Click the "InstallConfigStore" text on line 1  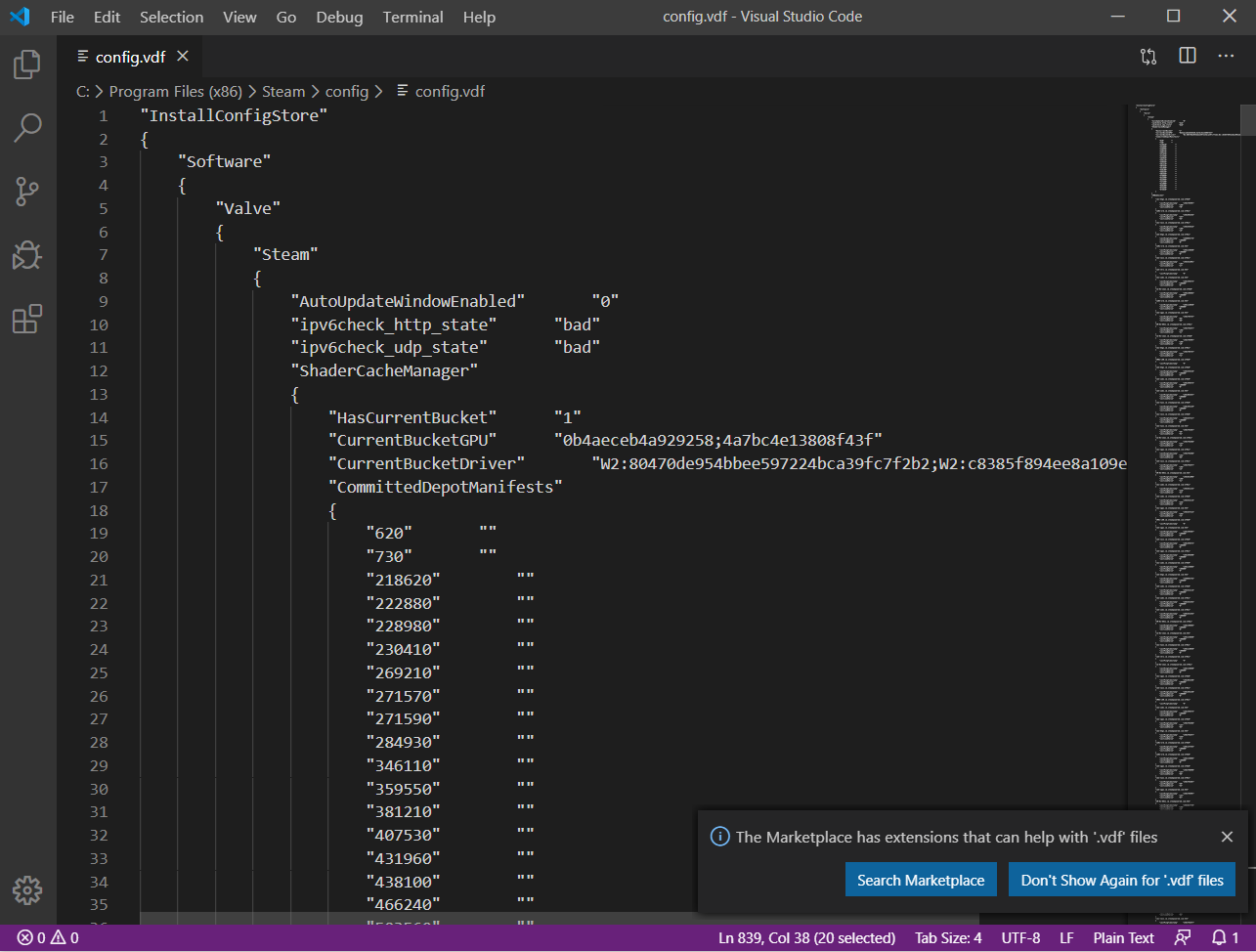click(x=234, y=115)
